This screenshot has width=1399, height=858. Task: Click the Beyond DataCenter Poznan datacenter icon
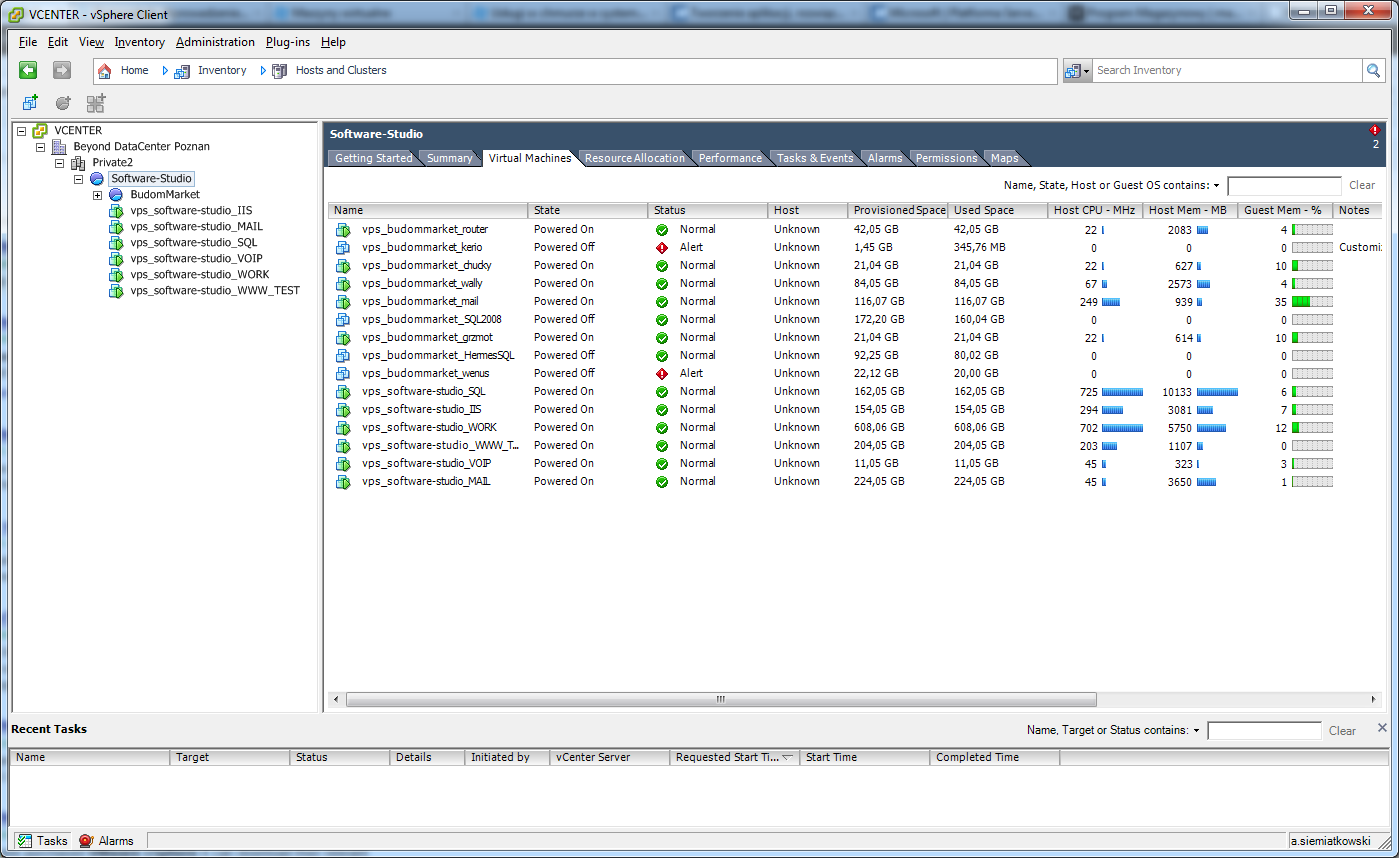pyautogui.click(x=58, y=146)
